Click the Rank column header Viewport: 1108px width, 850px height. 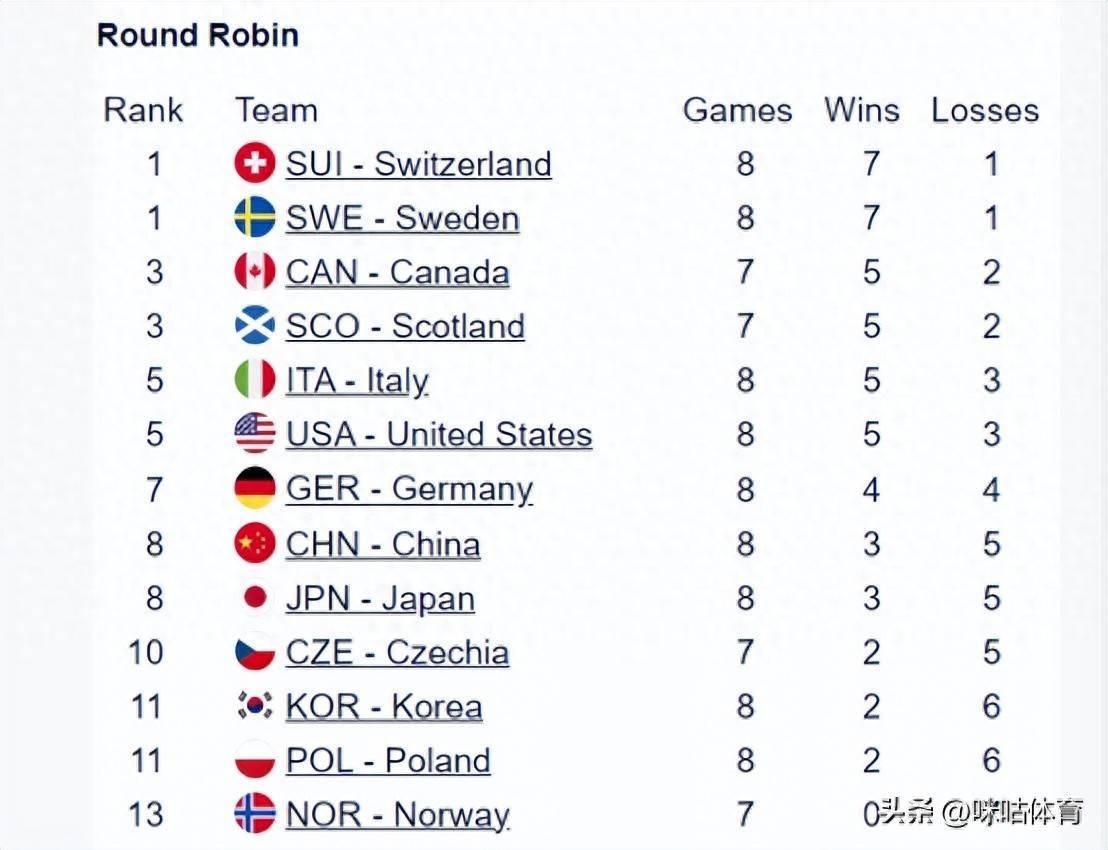tap(143, 110)
